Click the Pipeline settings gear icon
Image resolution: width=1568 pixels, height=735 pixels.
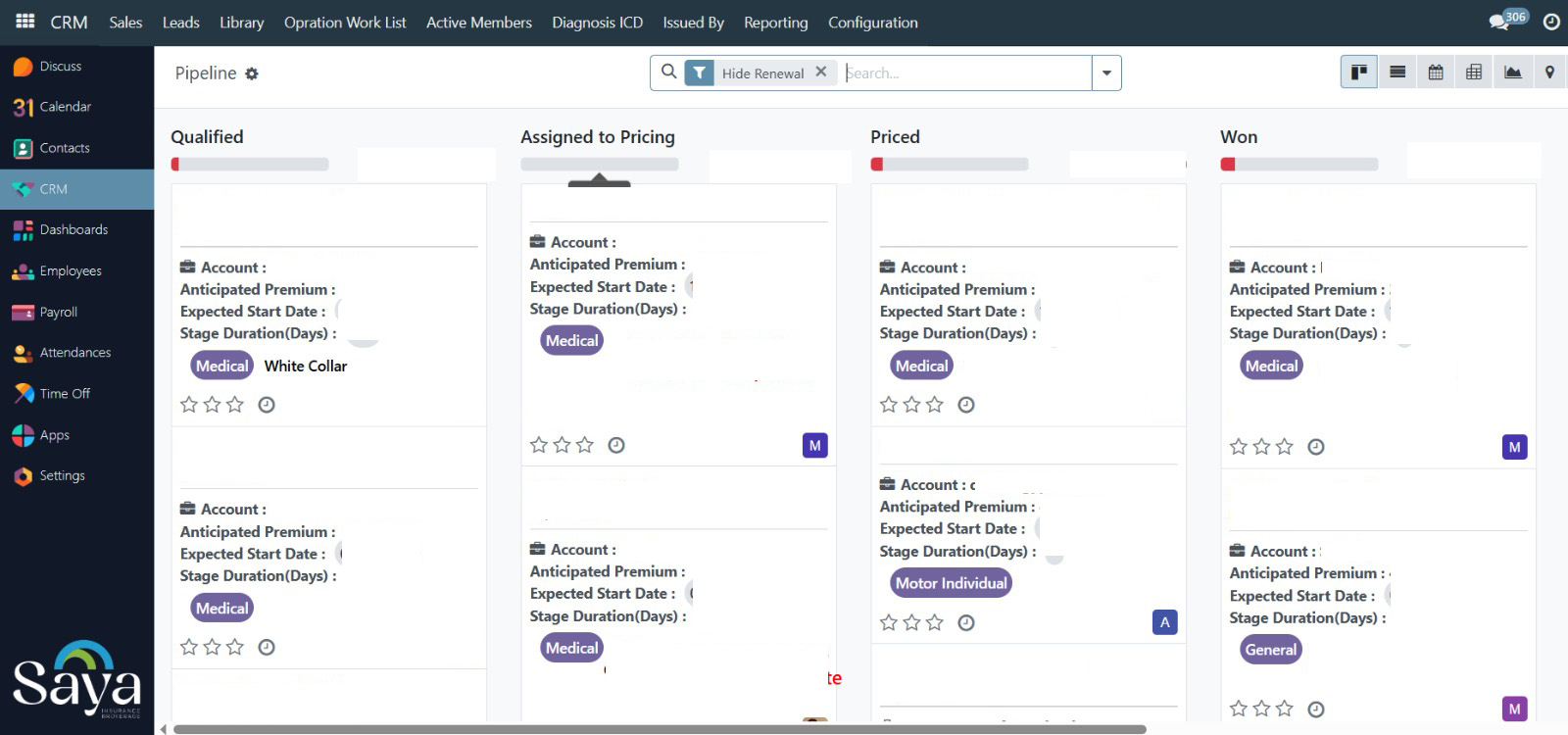click(252, 73)
